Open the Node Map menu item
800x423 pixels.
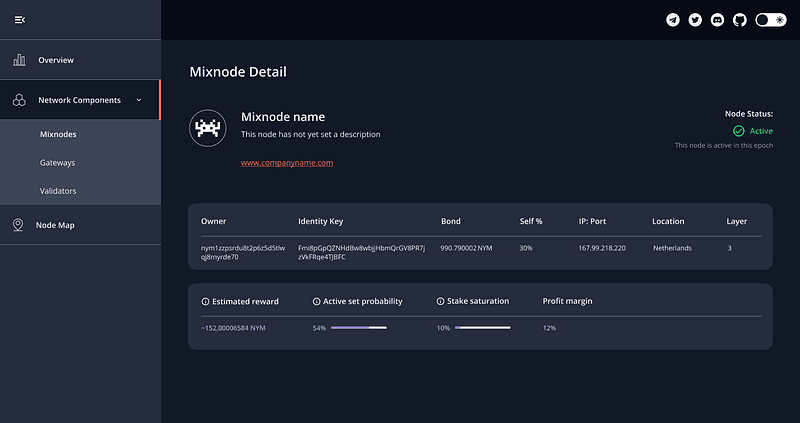click(55, 225)
